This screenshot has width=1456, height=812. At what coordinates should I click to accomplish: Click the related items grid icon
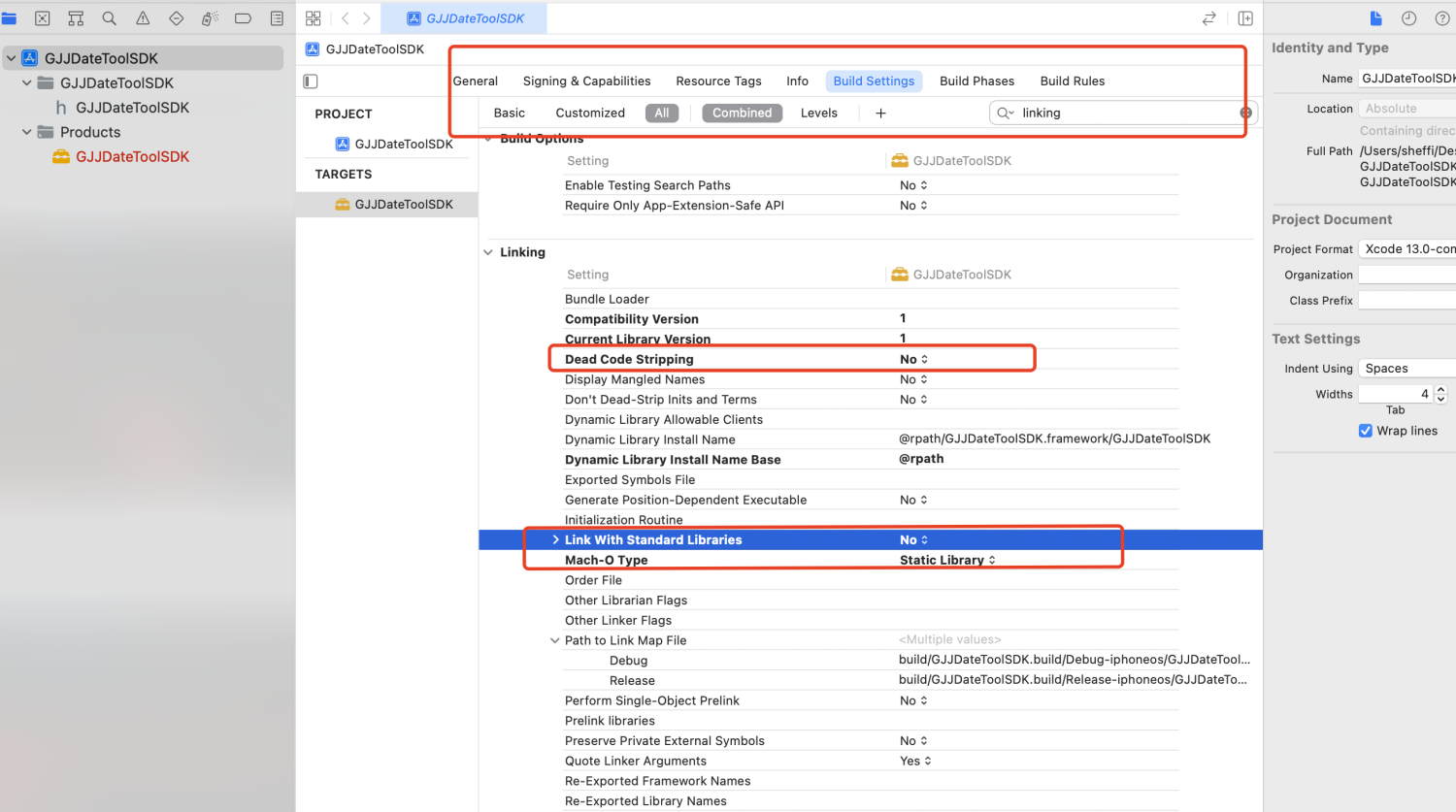[x=314, y=18]
